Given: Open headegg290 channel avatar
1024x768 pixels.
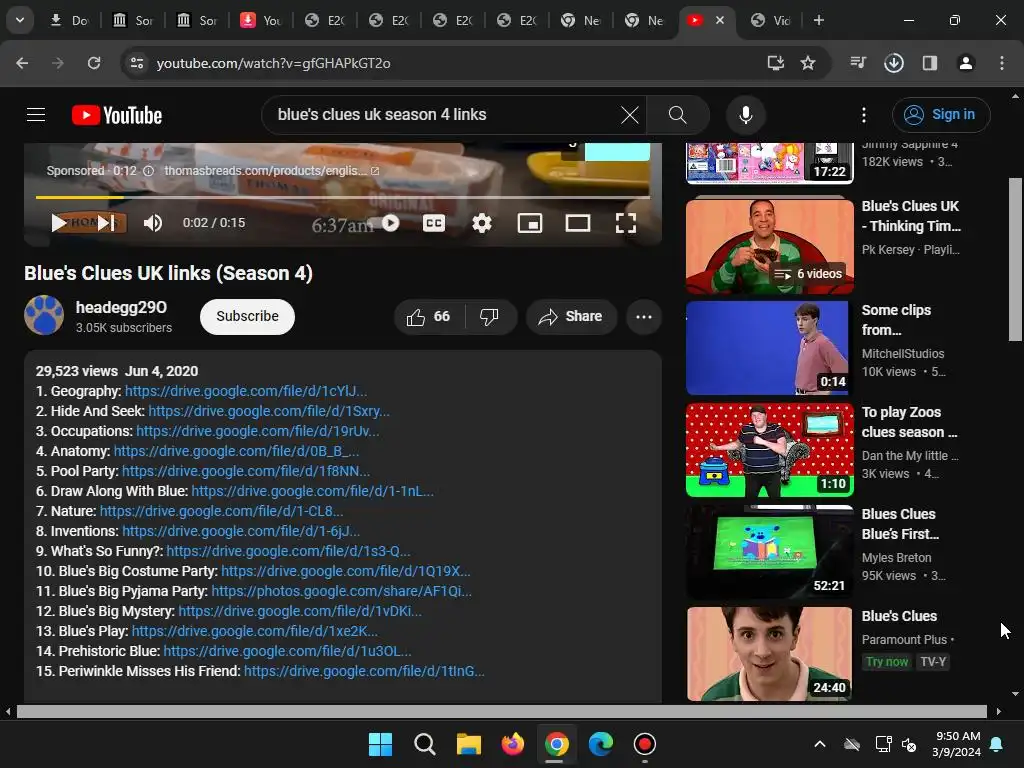Looking at the screenshot, I should point(44,315).
